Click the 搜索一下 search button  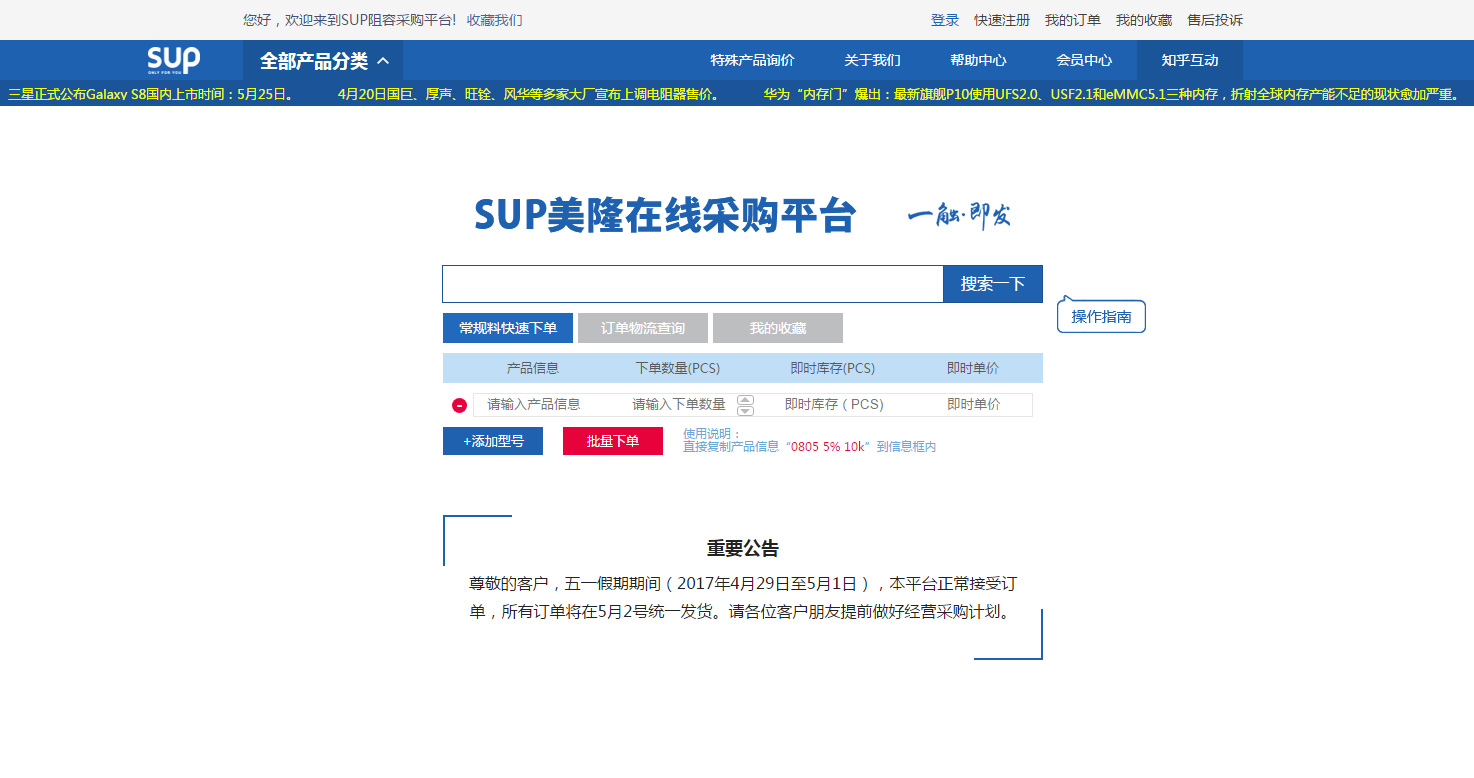pyautogui.click(x=993, y=284)
